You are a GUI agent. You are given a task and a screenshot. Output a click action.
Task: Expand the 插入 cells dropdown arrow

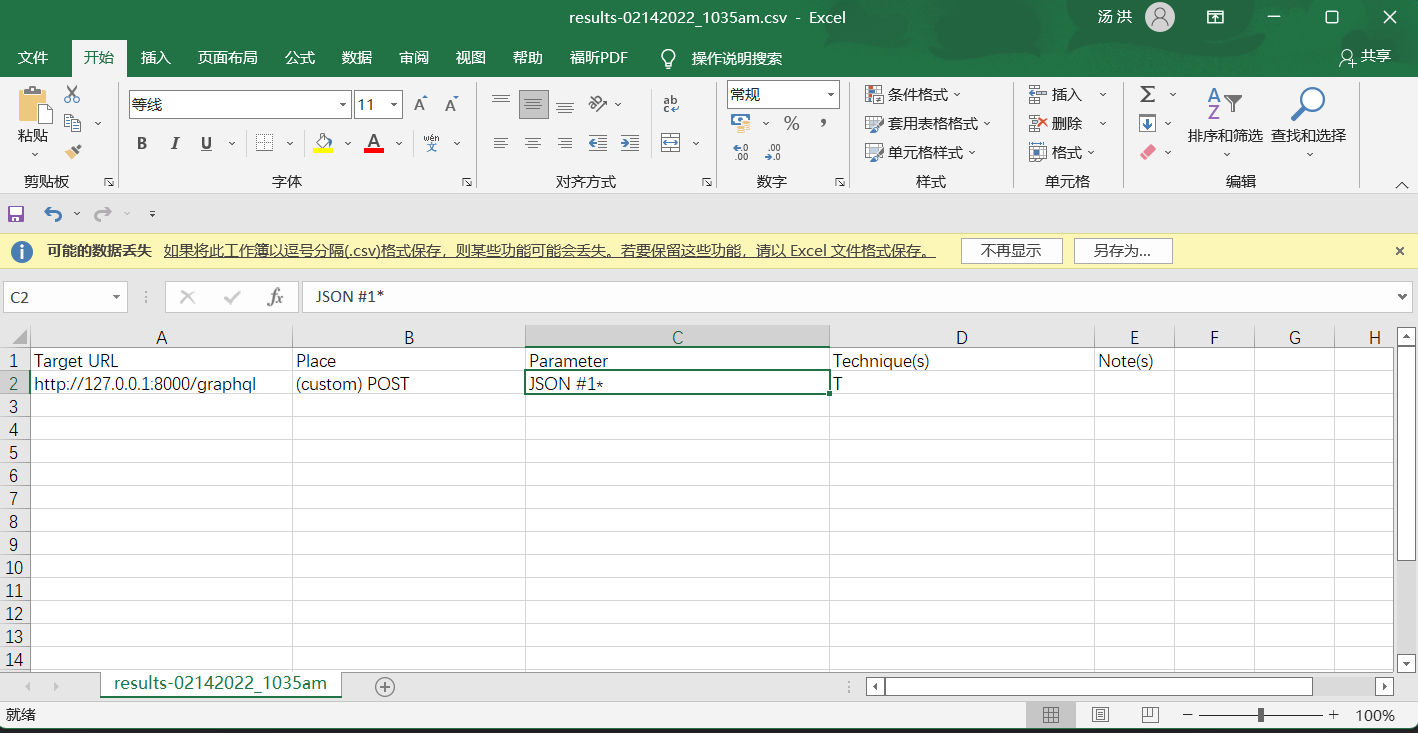tap(1103, 94)
